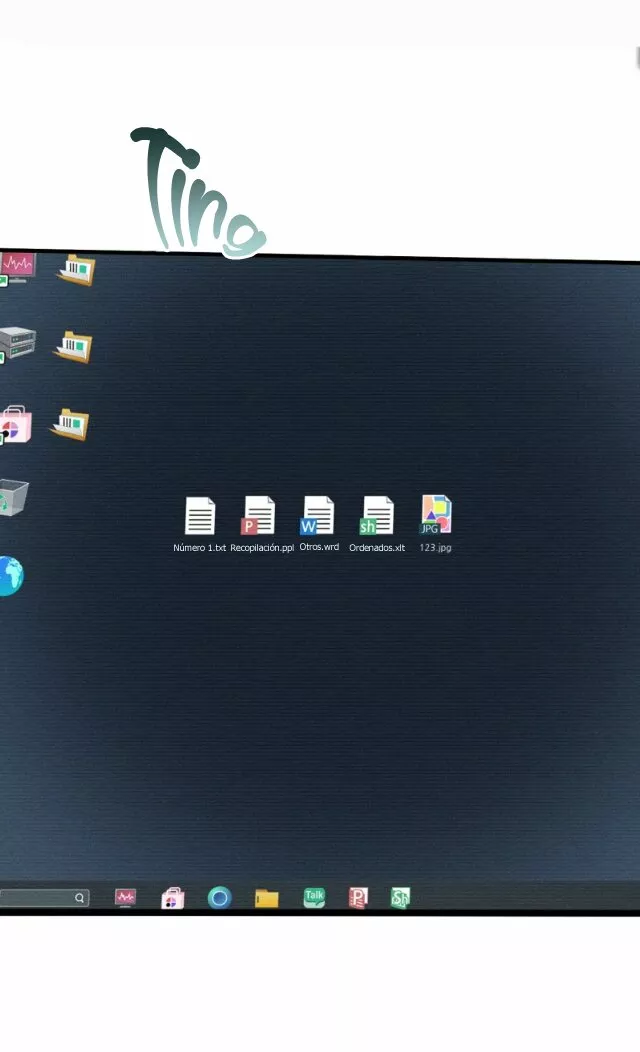This screenshot has width=640, height=1052.
Task: Launch the pulse monitor app from the taskbar
Action: [x=125, y=898]
